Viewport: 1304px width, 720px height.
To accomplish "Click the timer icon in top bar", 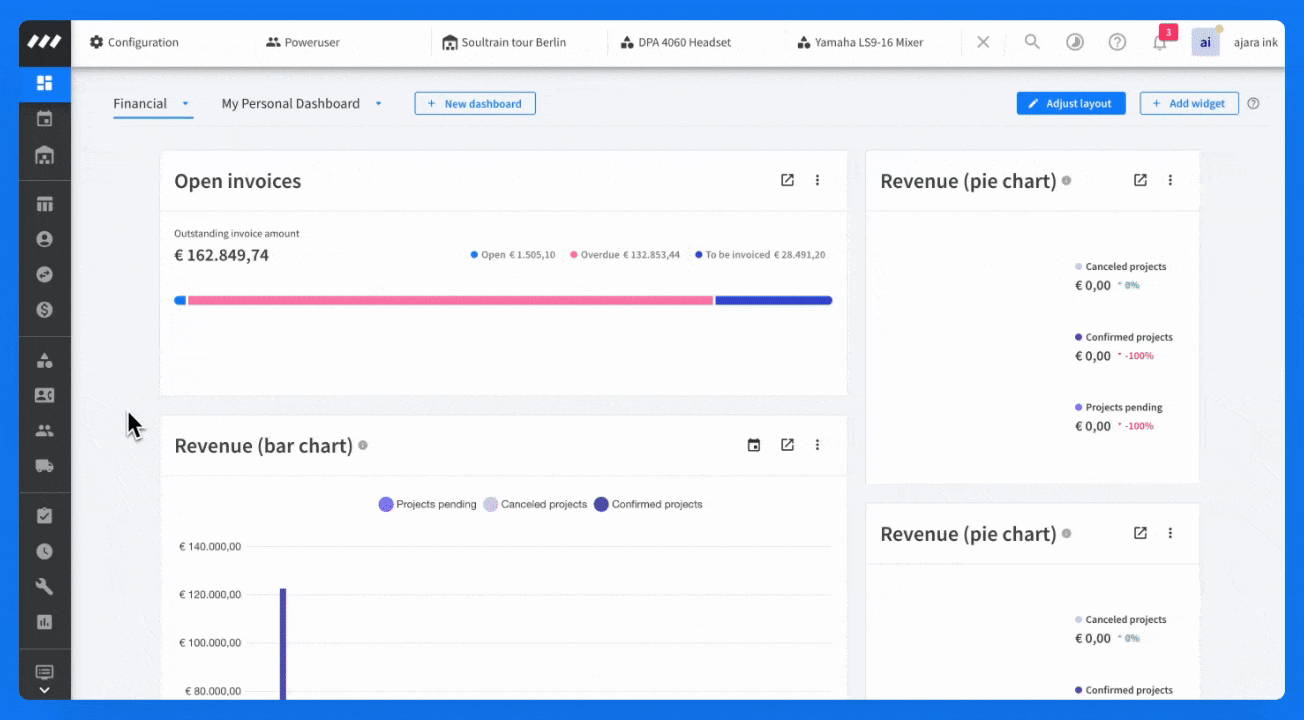I will point(1075,42).
